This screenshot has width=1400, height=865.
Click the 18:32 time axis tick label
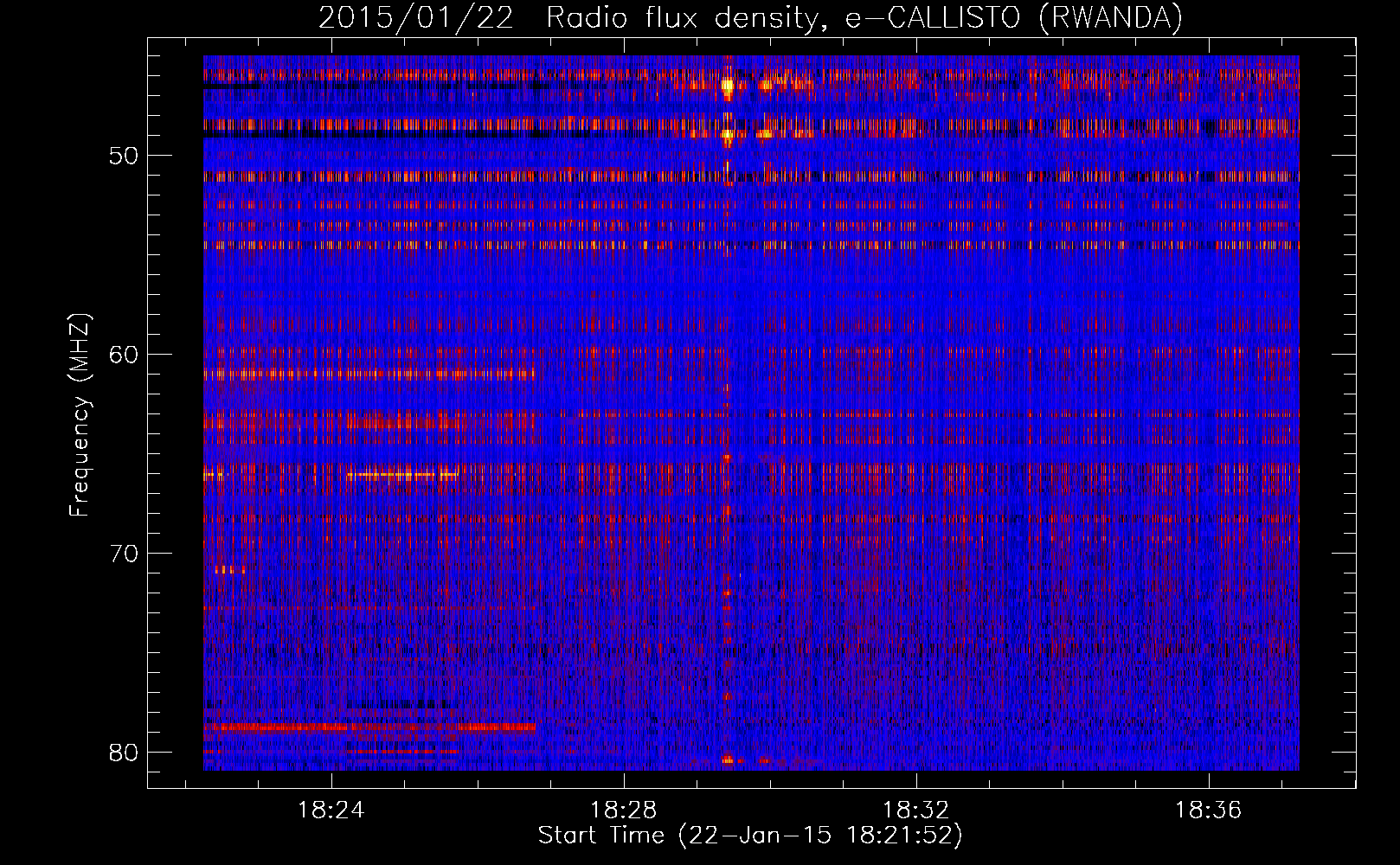pyautogui.click(x=916, y=811)
